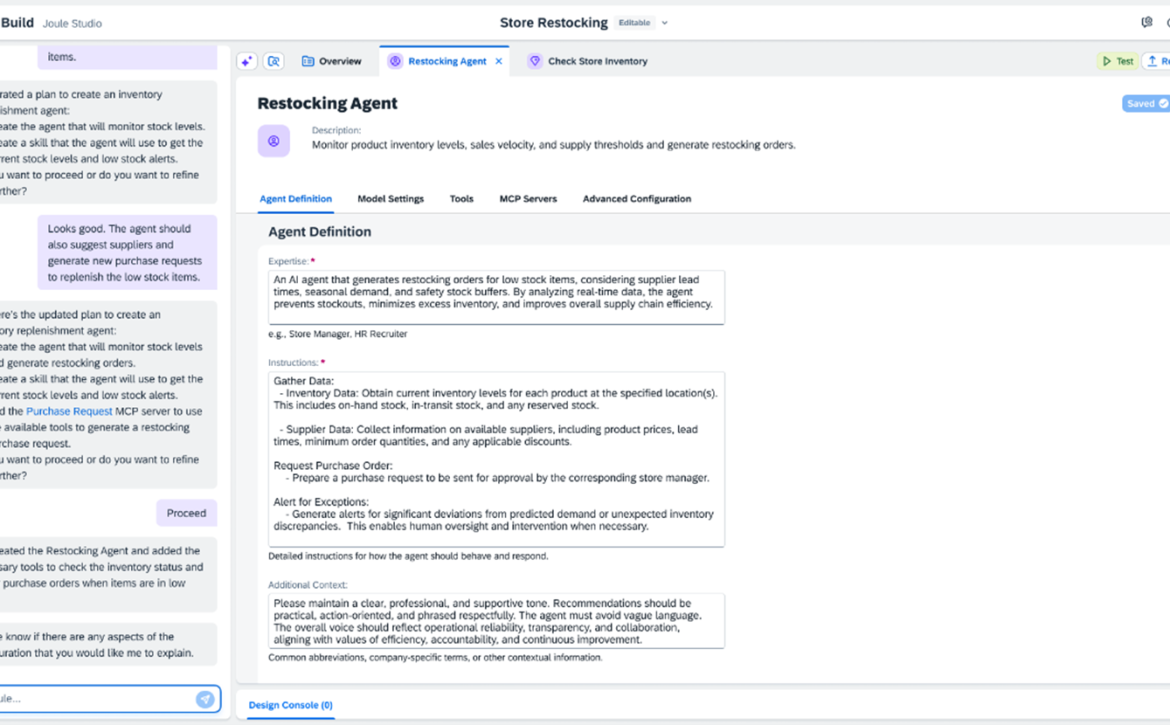Viewport: 1170px width, 725px height.
Task: Run the agent with Test button
Action: click(1117, 61)
